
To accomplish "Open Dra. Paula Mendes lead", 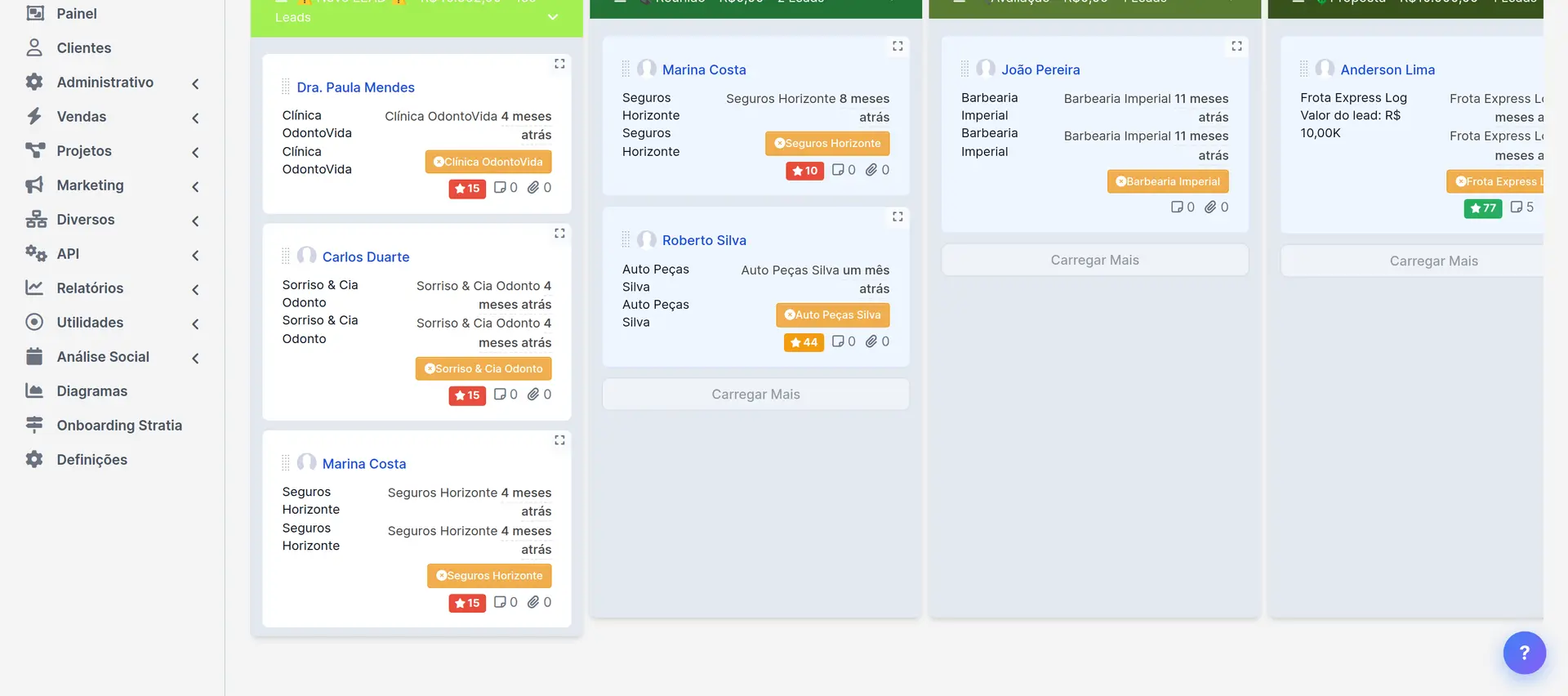I will tap(355, 87).
